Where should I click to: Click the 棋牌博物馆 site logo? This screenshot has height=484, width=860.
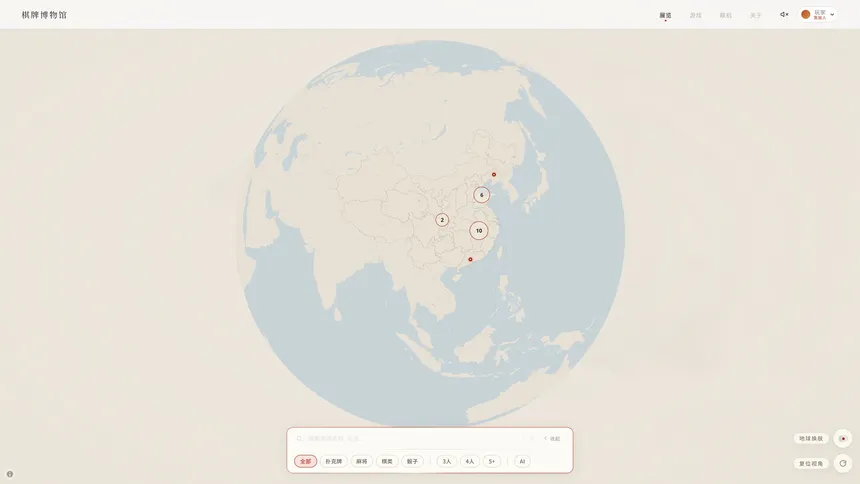(x=44, y=15)
